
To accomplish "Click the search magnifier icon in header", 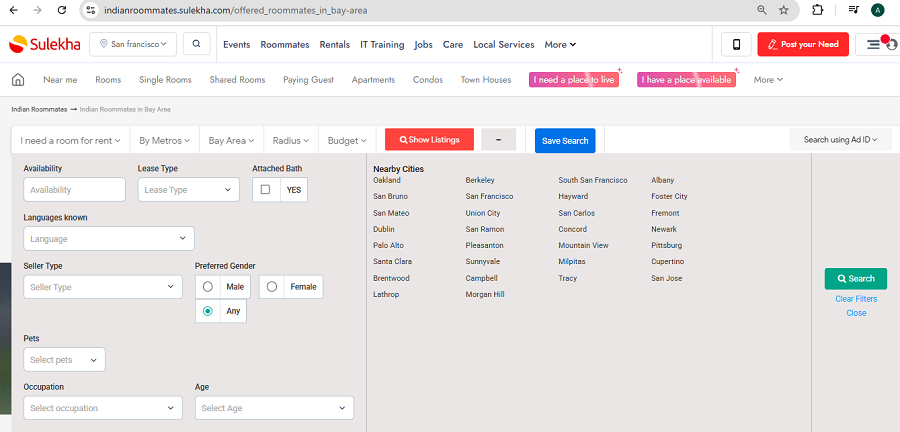I will [x=196, y=44].
